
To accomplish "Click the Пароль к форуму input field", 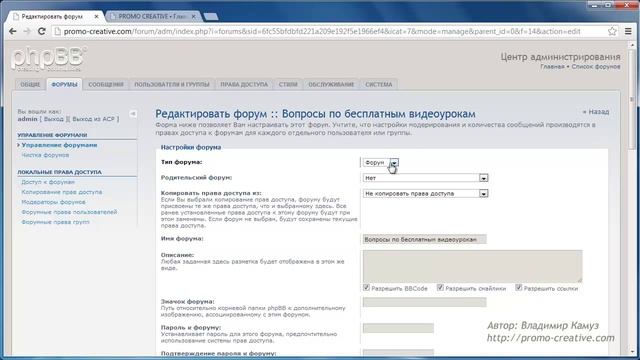I will [x=398, y=328].
